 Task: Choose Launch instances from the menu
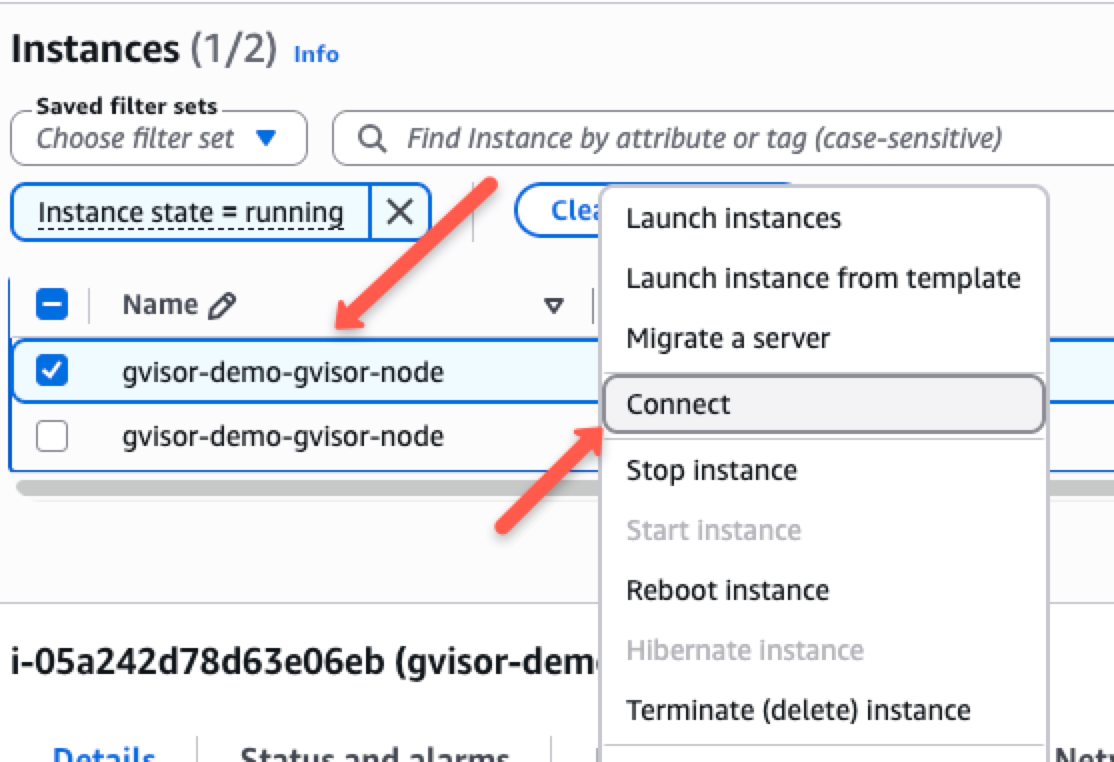pyautogui.click(x=733, y=218)
